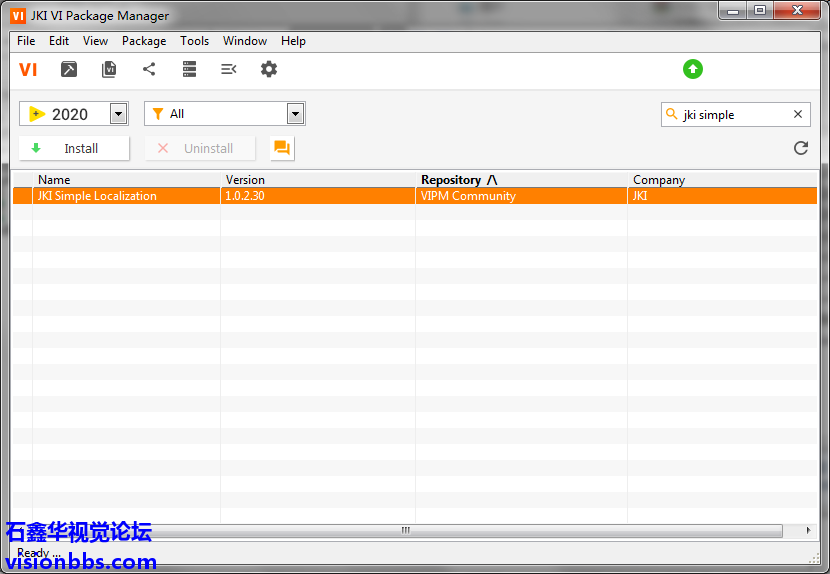This screenshot has width=830, height=574.
Task: Click the green update arrow icon
Action: (693, 69)
